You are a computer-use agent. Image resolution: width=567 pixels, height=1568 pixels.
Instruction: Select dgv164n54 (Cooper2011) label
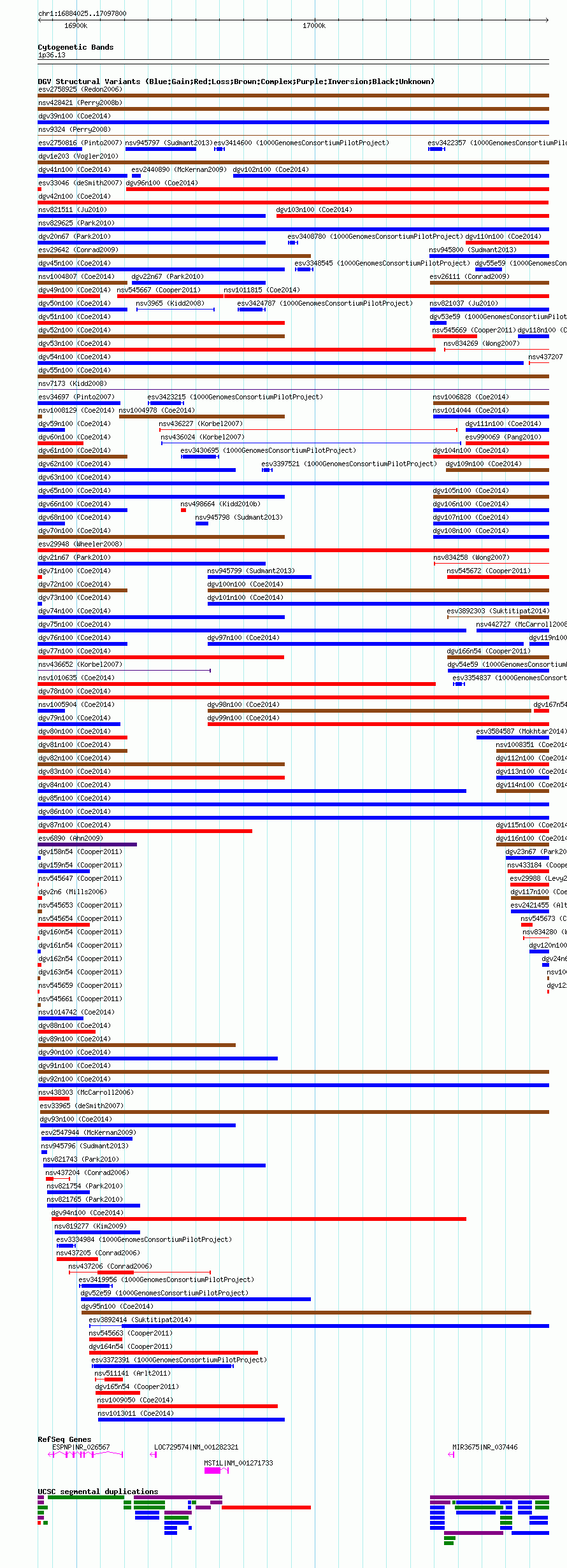(x=131, y=1346)
